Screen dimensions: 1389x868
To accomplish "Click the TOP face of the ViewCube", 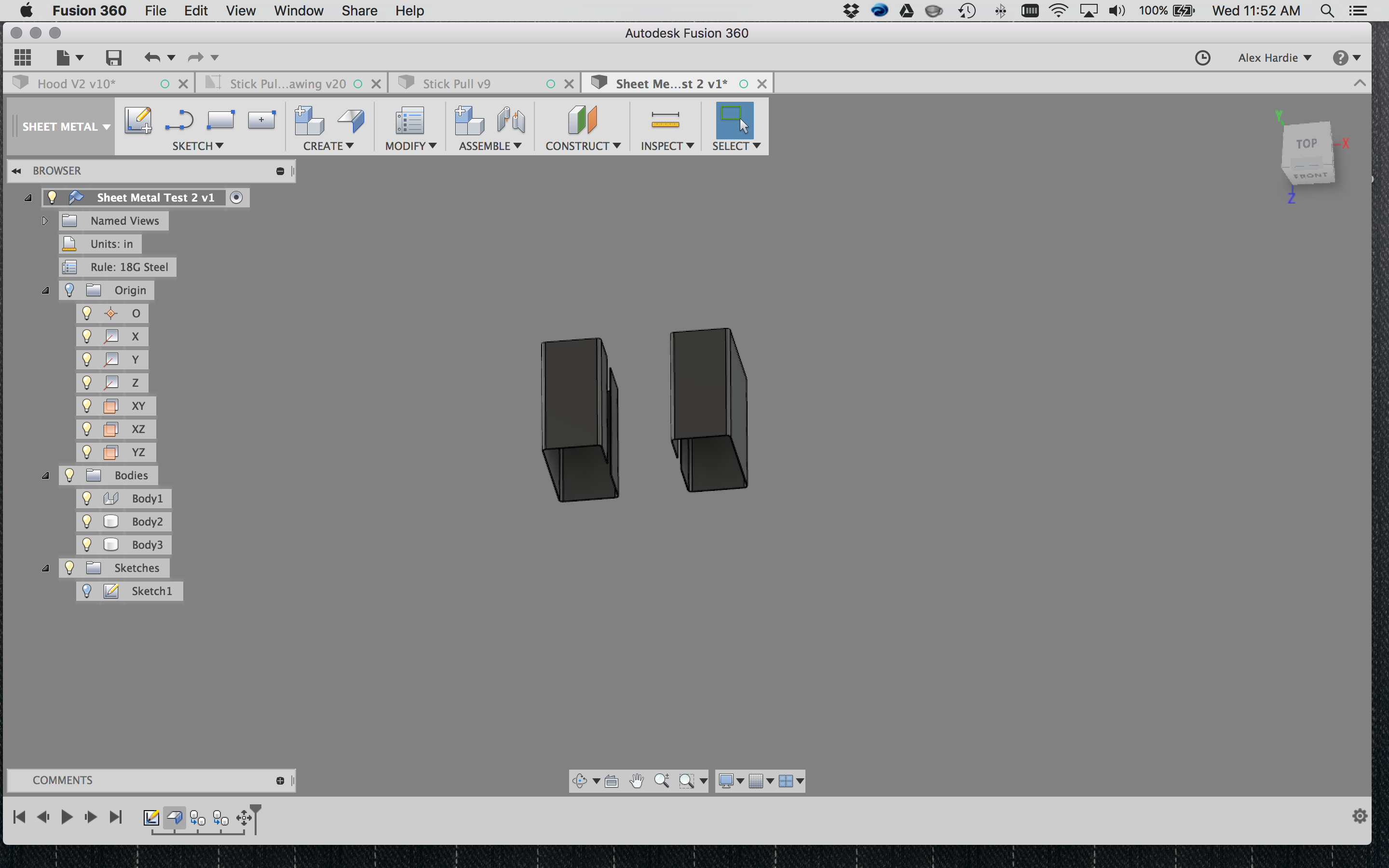I will click(x=1307, y=144).
